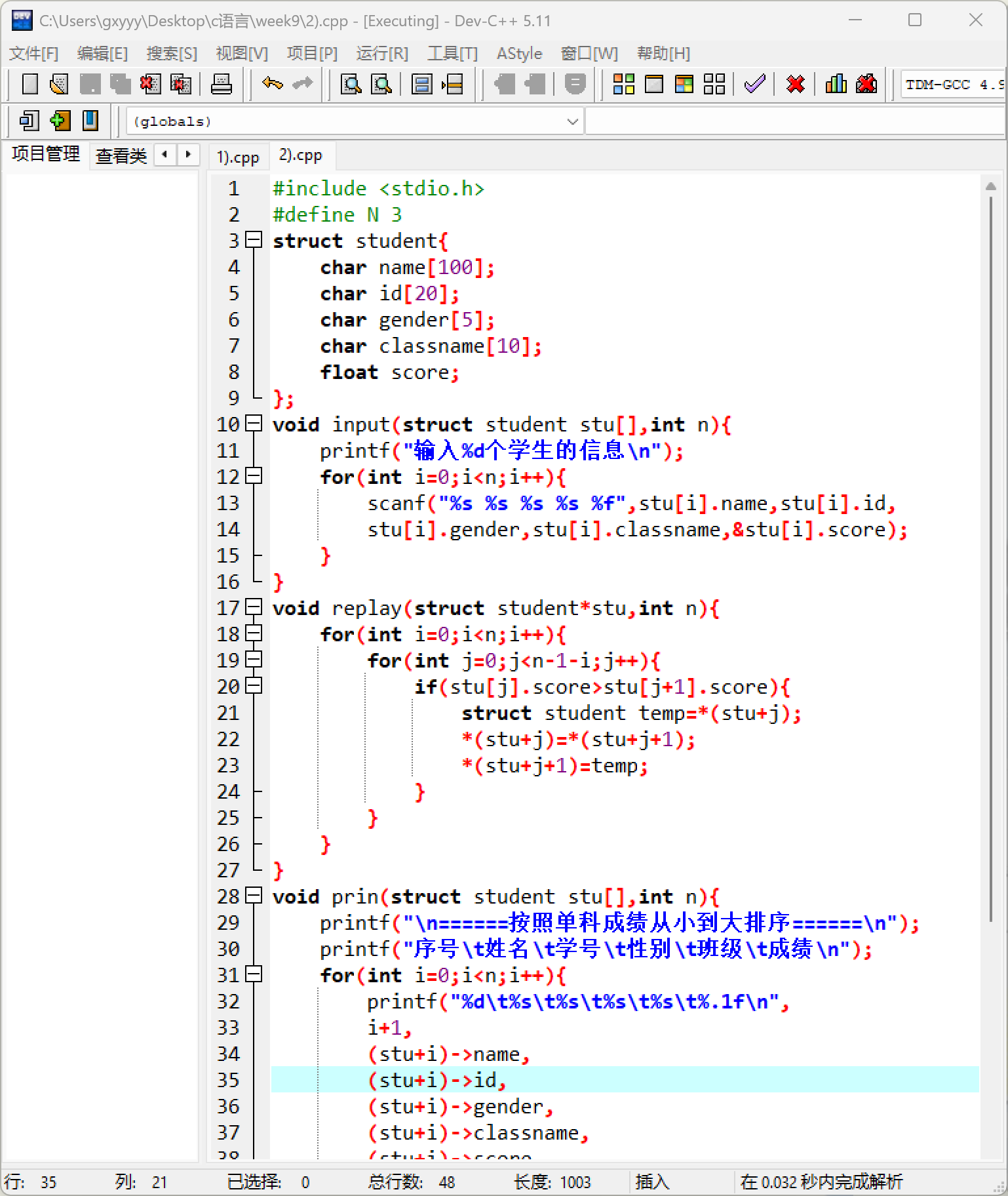Switch to the 1).cpp editor tab

[x=238, y=157]
